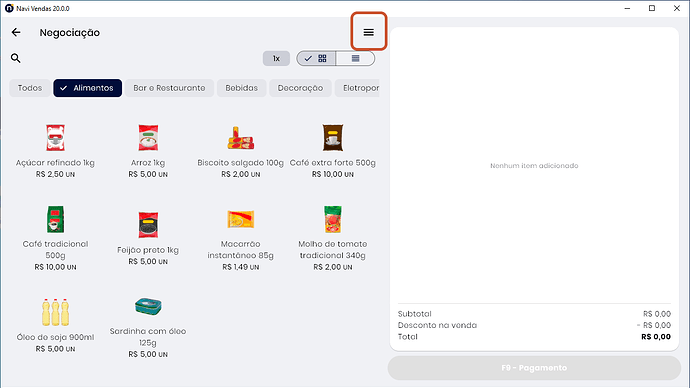Maximize the Navi Vendas window
The height and width of the screenshot is (388, 690).
click(x=652, y=8)
